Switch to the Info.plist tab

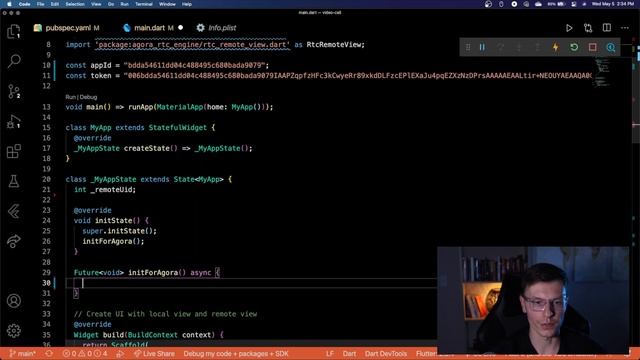(216, 28)
